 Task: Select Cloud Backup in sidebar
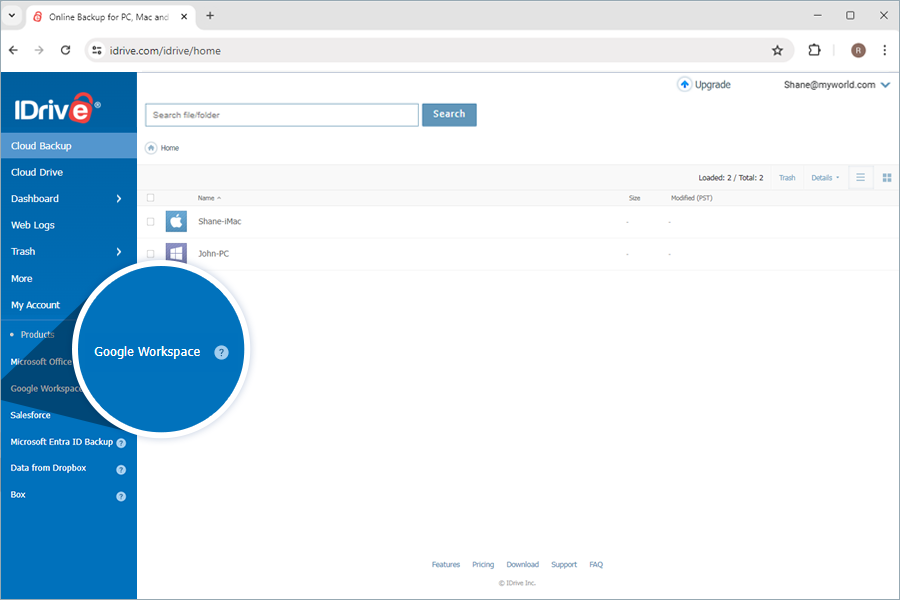click(x=69, y=146)
